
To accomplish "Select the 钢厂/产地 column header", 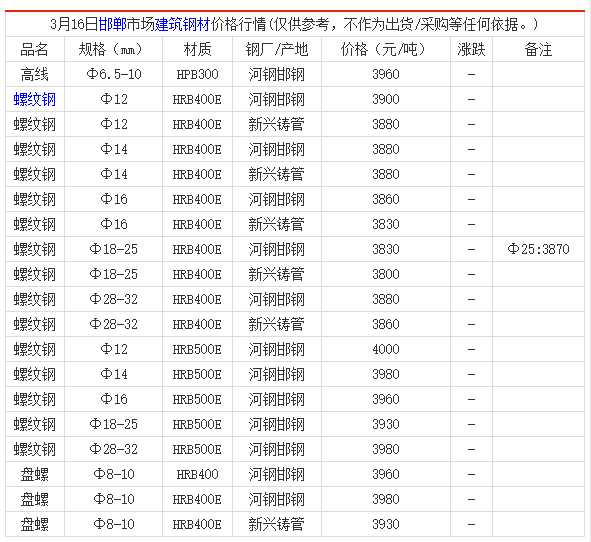I will coord(277,49).
